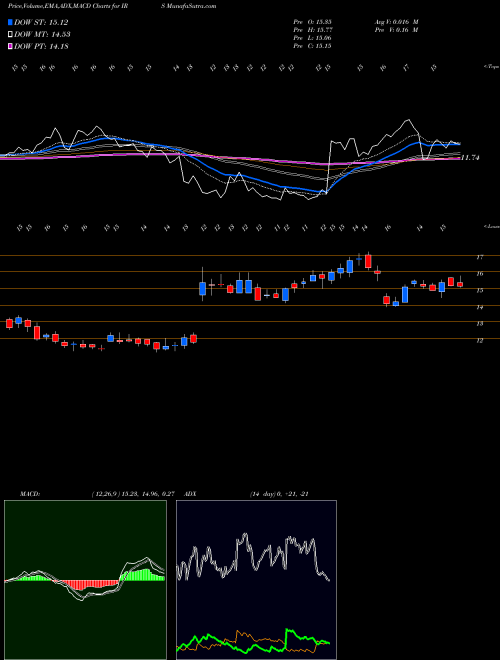Click the magenta DOW PT legend swatch
The width and height of the screenshot is (500, 660).
(x=10, y=47)
